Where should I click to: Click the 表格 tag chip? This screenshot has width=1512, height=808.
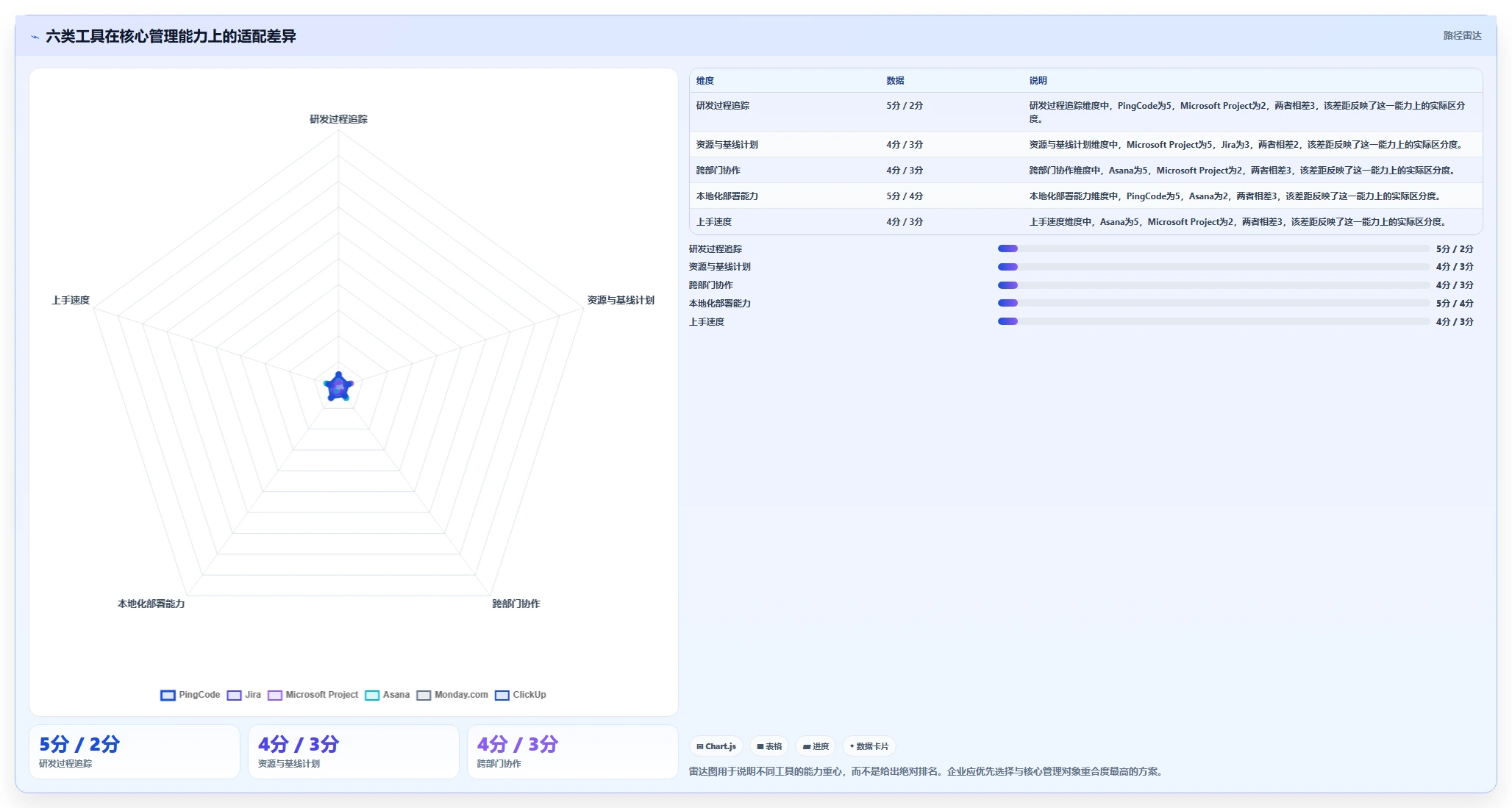[x=769, y=746]
